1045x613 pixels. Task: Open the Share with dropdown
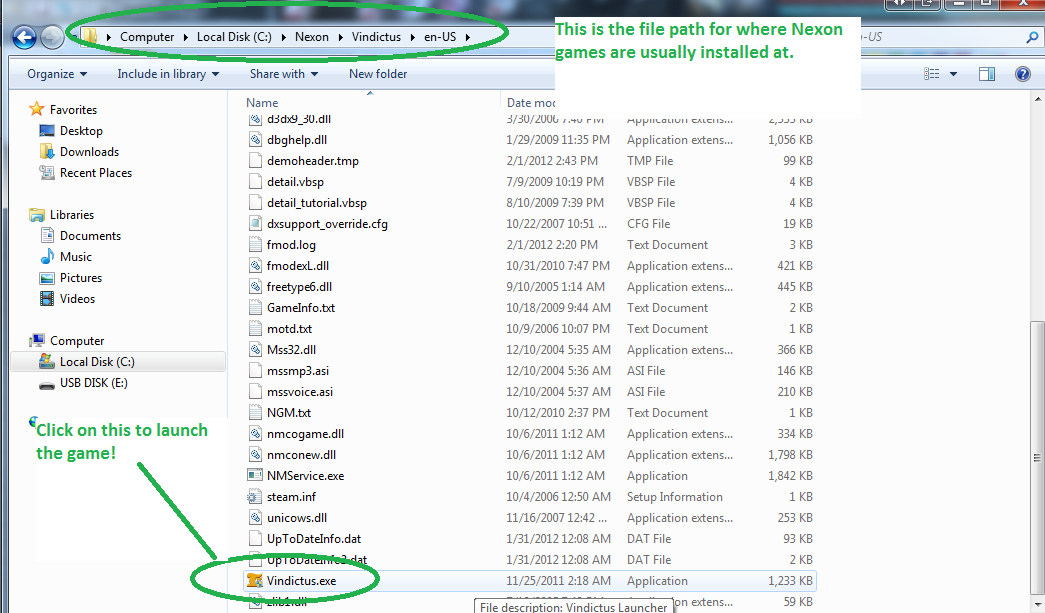click(284, 74)
